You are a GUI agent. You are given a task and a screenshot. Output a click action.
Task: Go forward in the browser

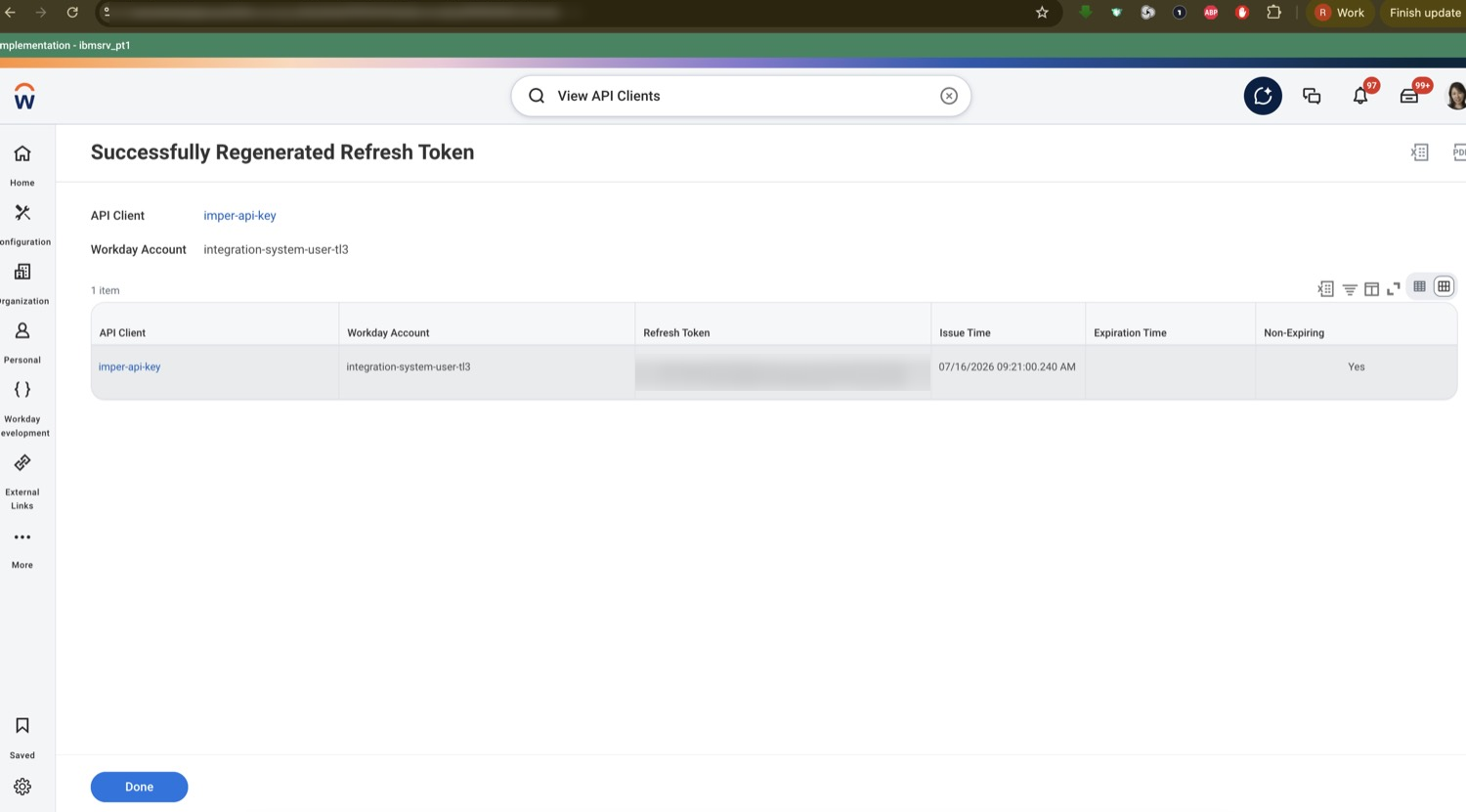point(41,13)
